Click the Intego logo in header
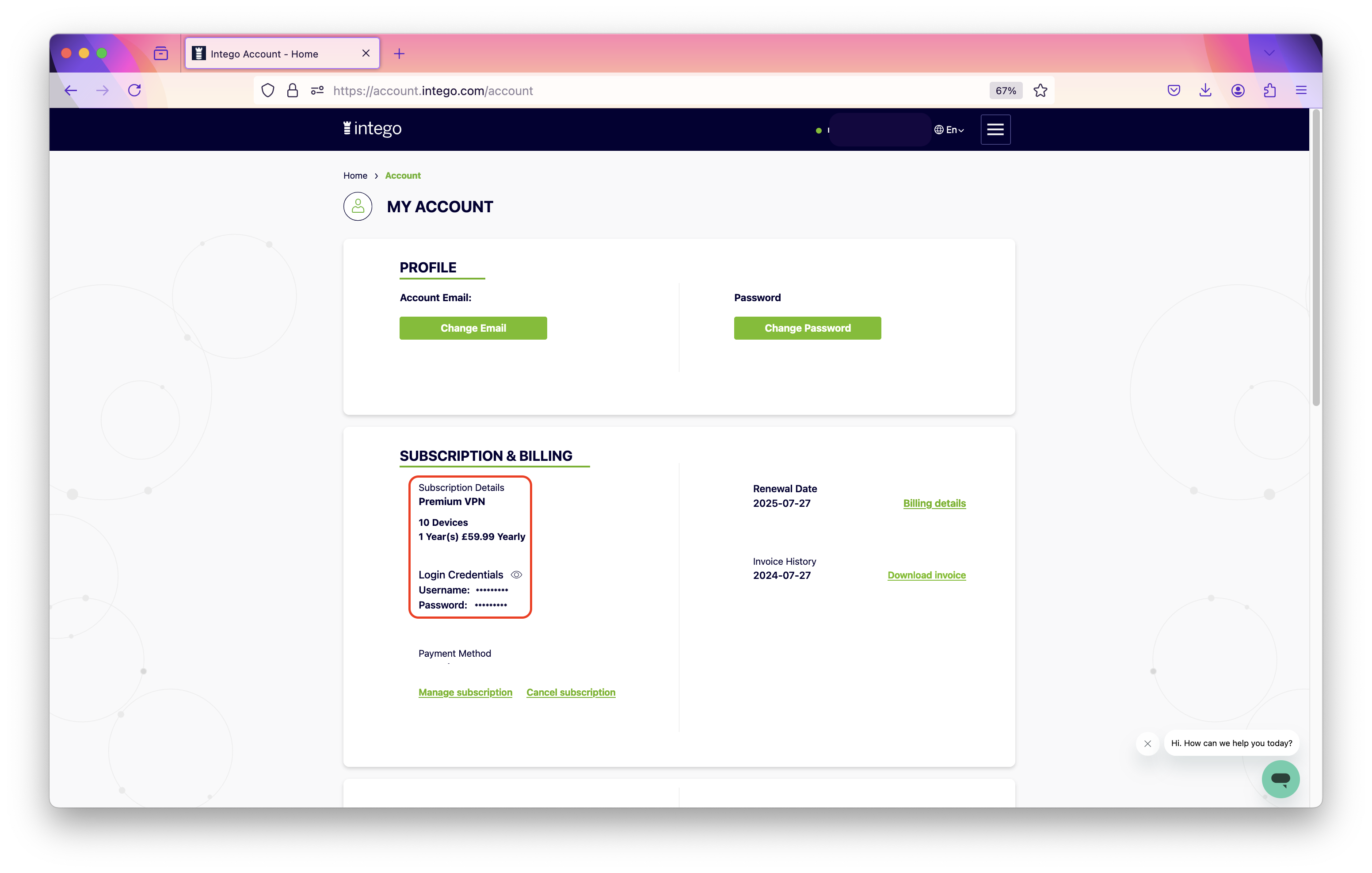 [x=373, y=129]
